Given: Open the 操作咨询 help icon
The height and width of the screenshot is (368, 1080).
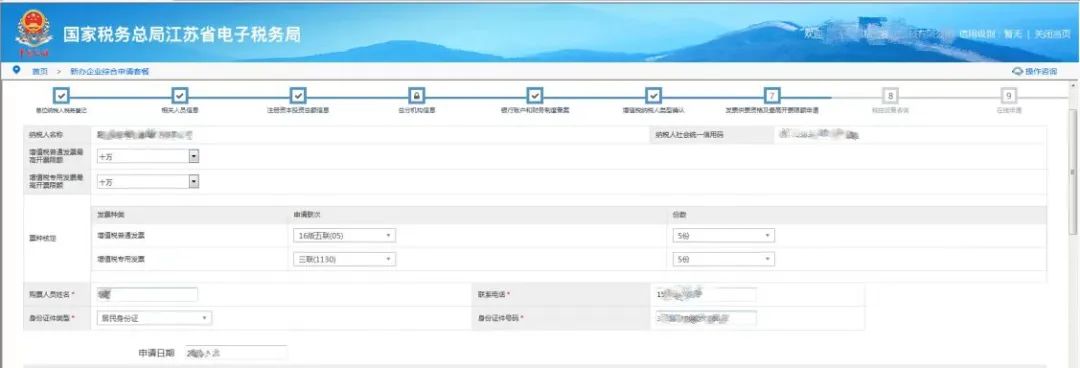Looking at the screenshot, I should coord(1017,72).
